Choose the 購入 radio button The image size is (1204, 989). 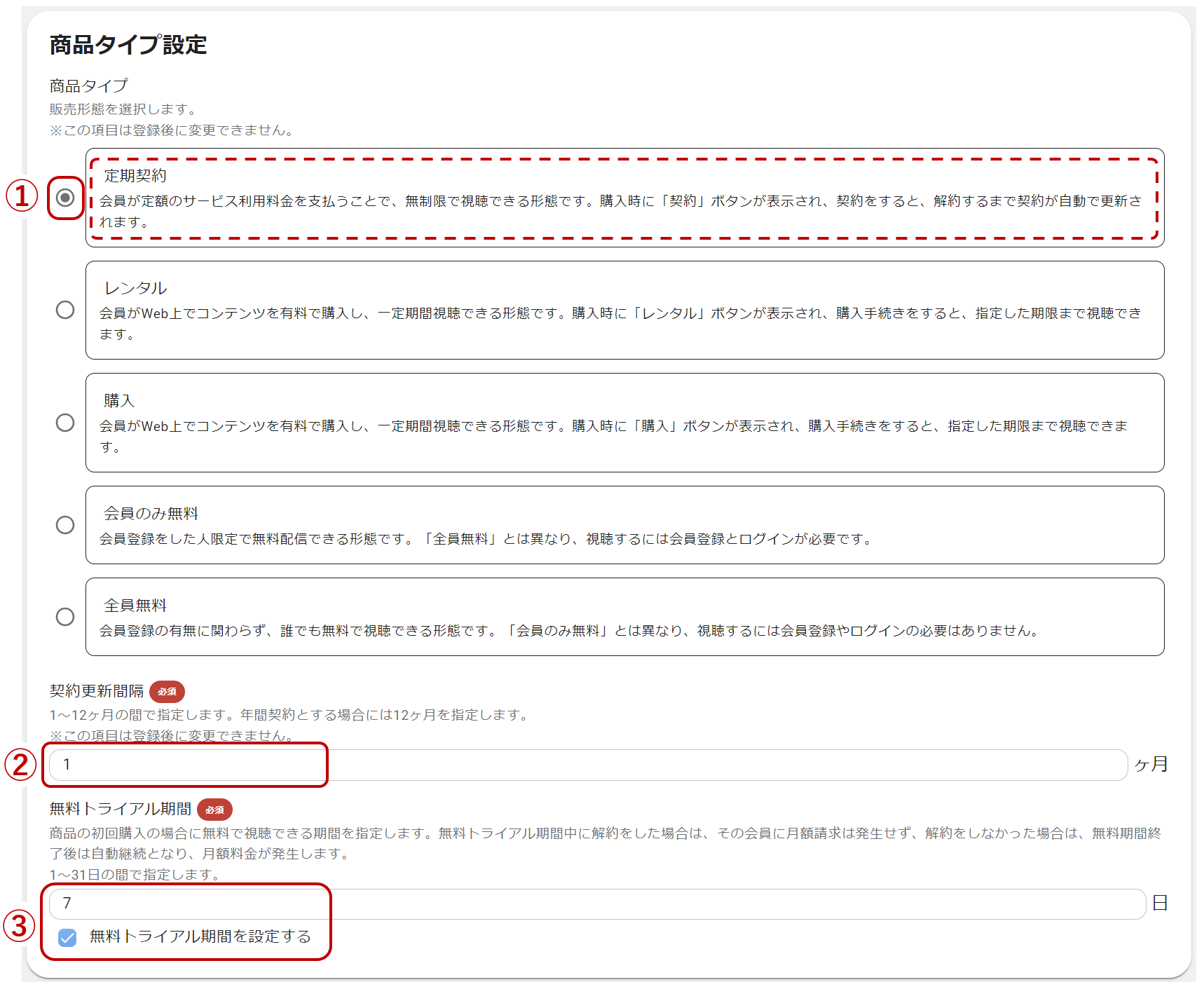coord(65,423)
